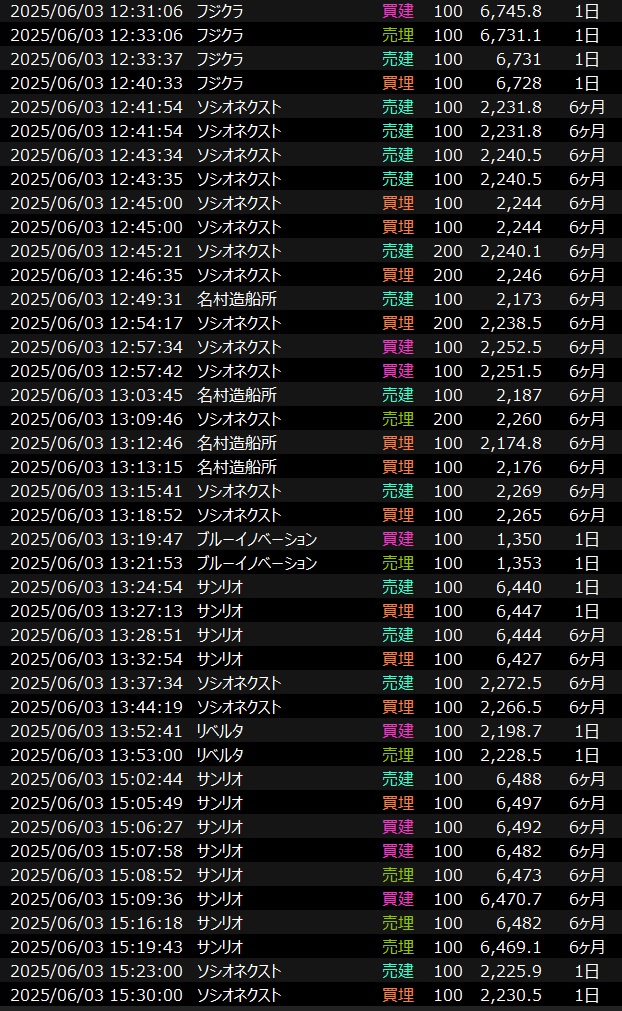
Task: Select サンリオ in the 13:24:54 row
Action: (x=220, y=587)
